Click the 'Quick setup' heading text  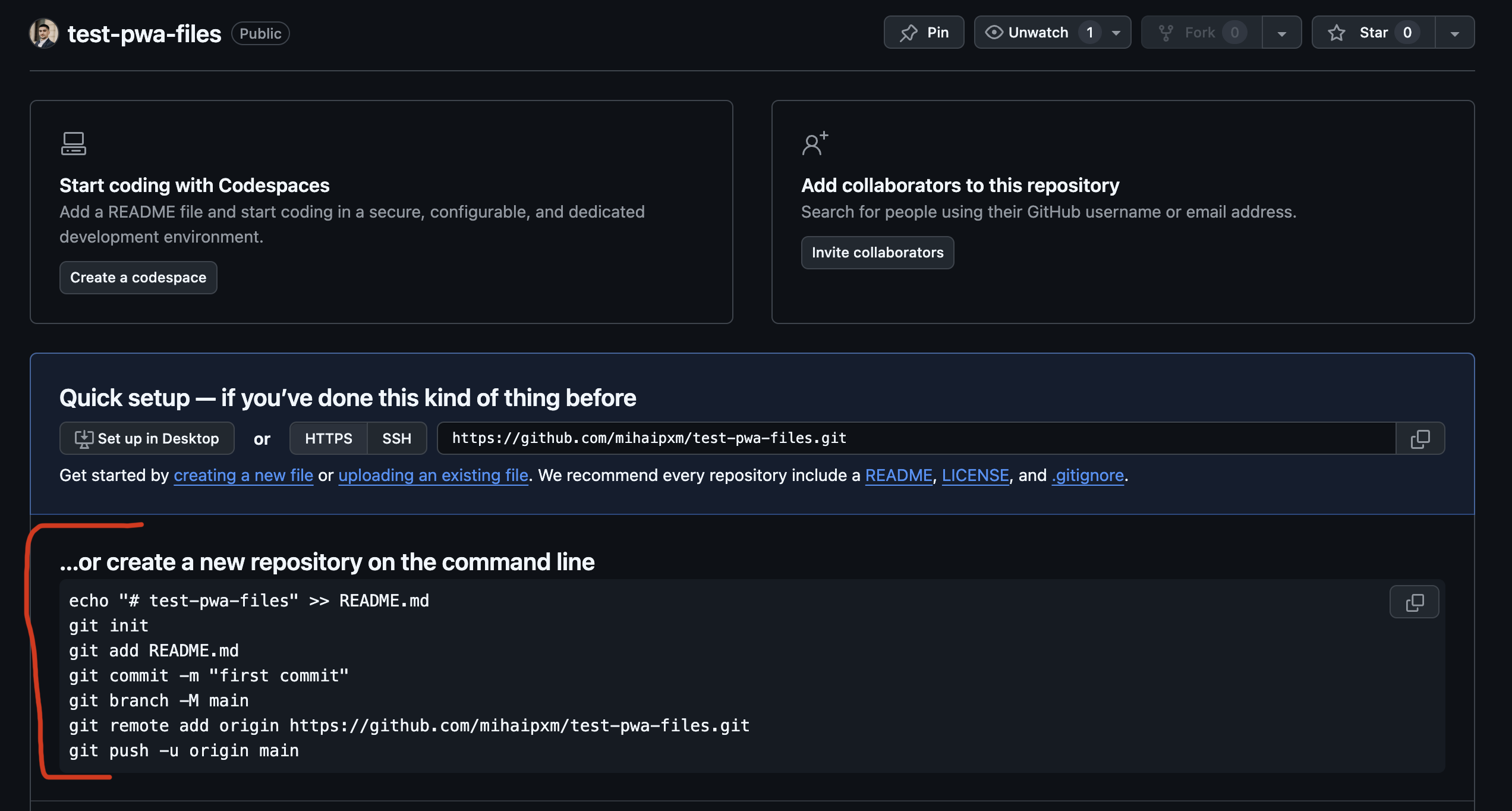348,397
